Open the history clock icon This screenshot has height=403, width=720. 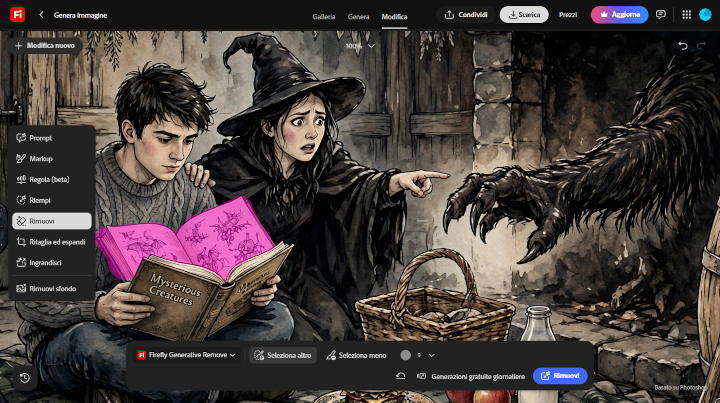[x=25, y=378]
